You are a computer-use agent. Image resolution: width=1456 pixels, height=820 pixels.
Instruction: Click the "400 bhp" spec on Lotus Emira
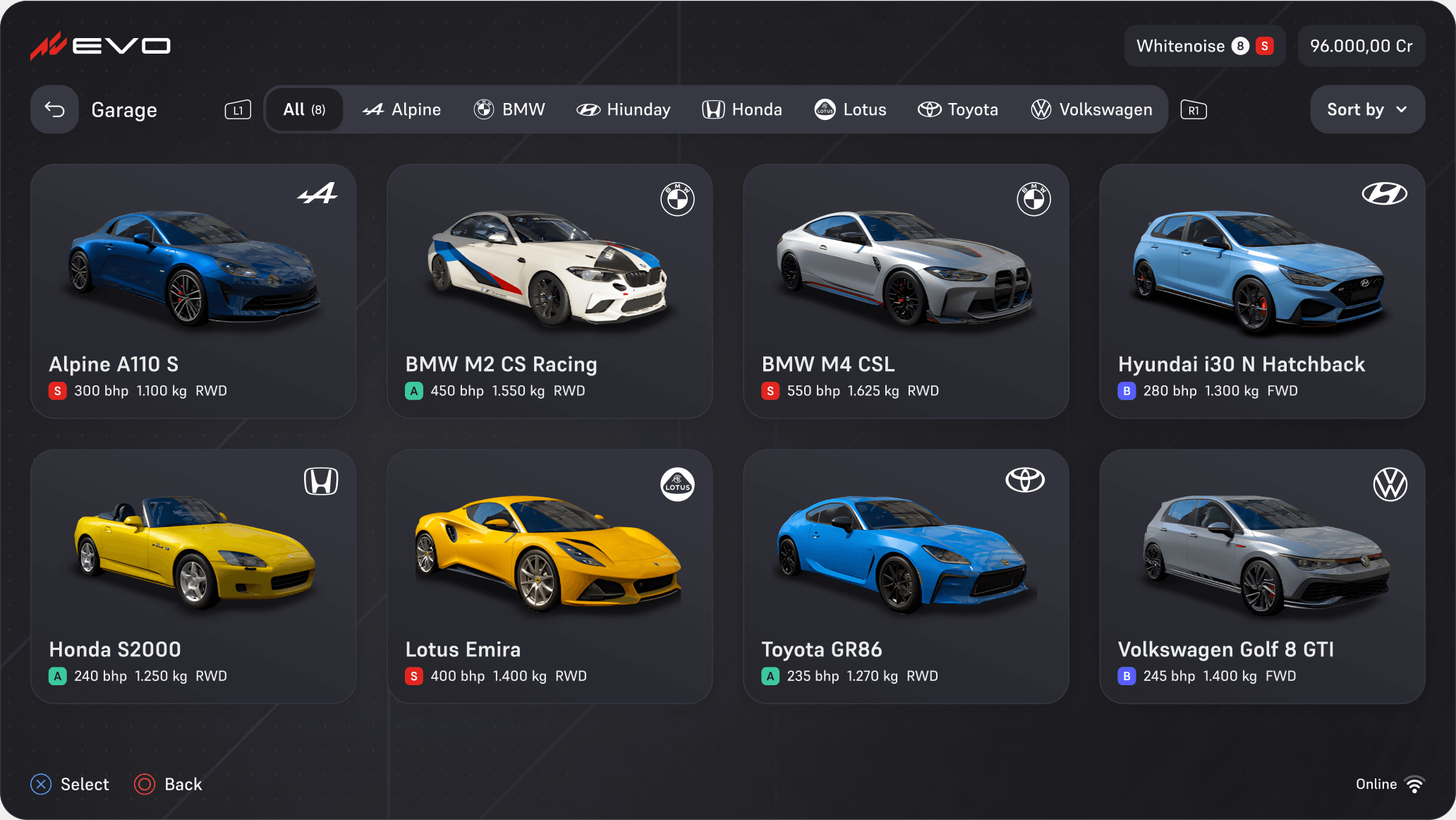point(458,676)
